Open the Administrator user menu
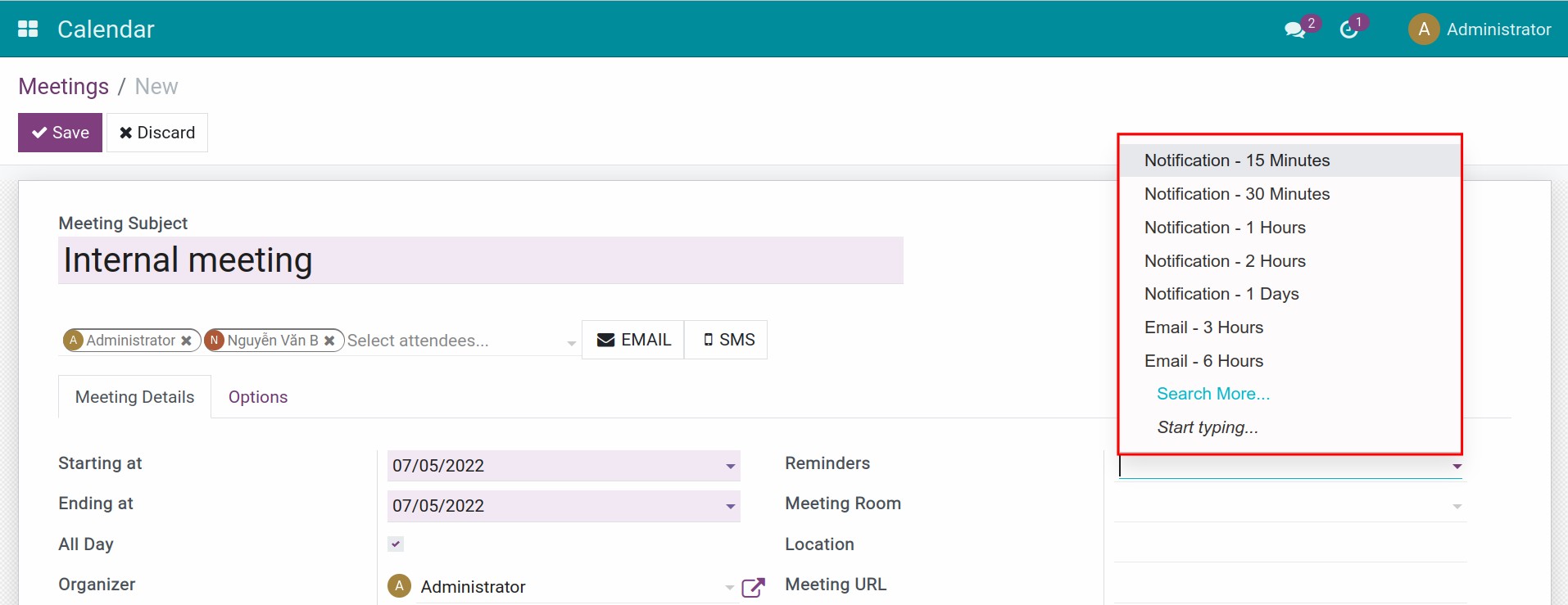This screenshot has width=1568, height=605. 1480,29
